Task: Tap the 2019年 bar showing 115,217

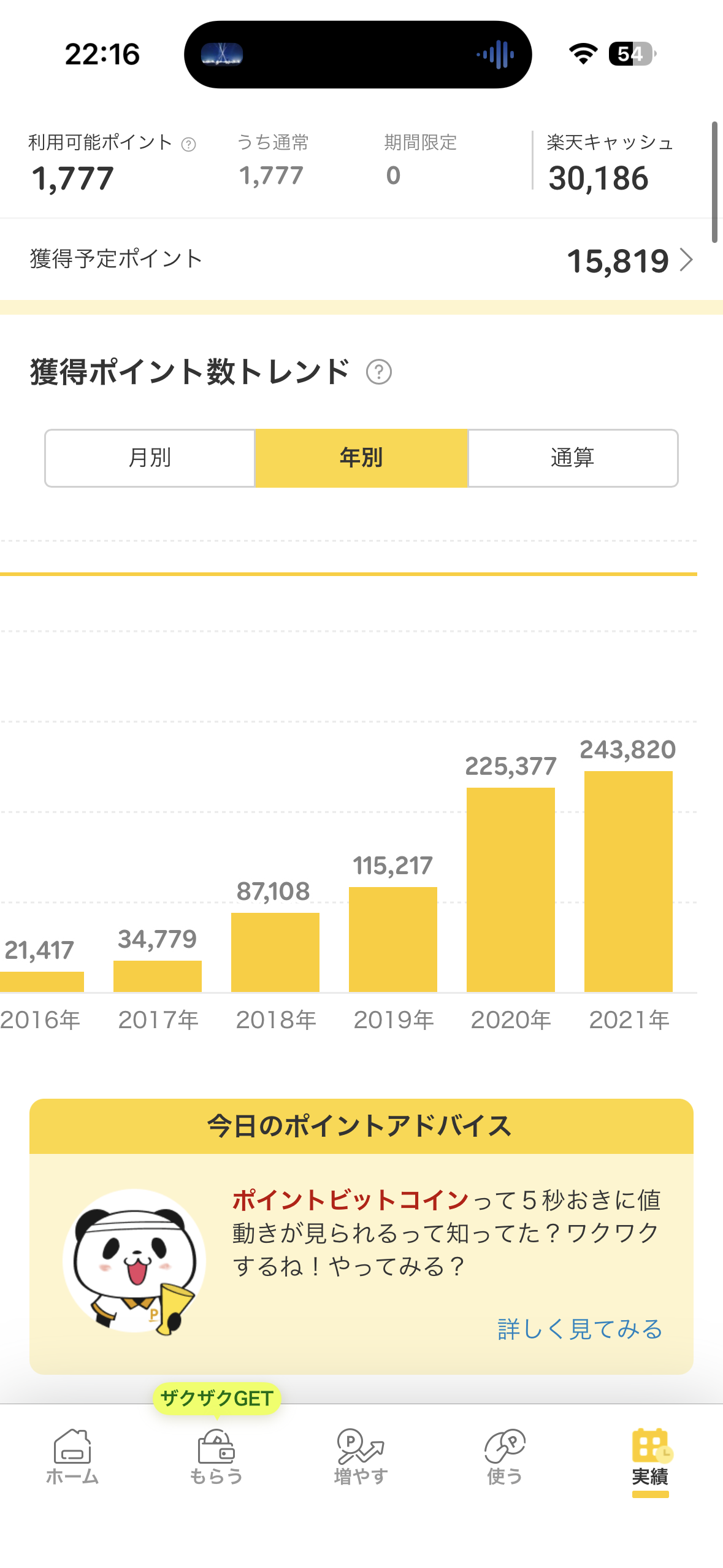Action: (x=393, y=939)
